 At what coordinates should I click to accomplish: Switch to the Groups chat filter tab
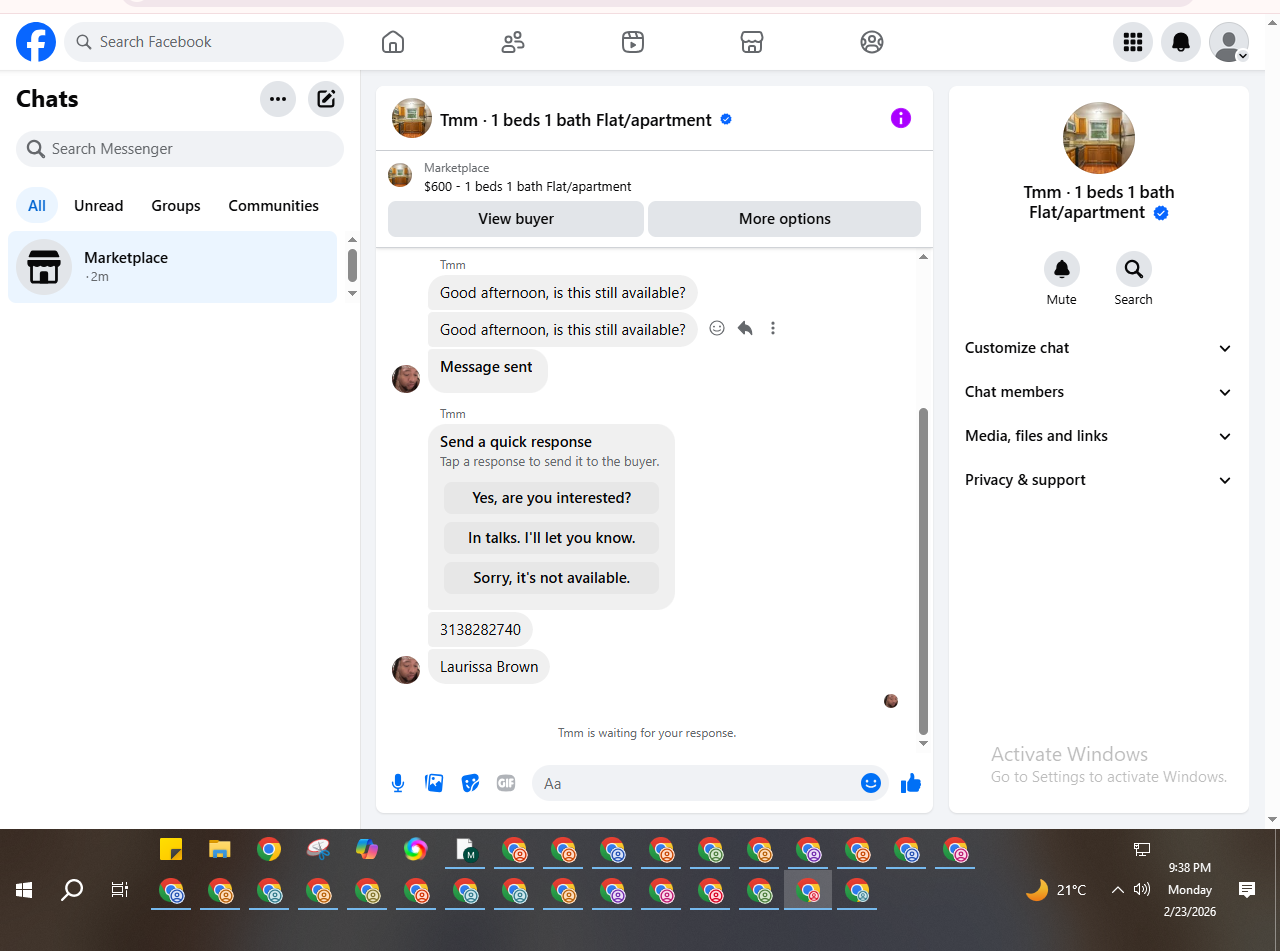[176, 205]
